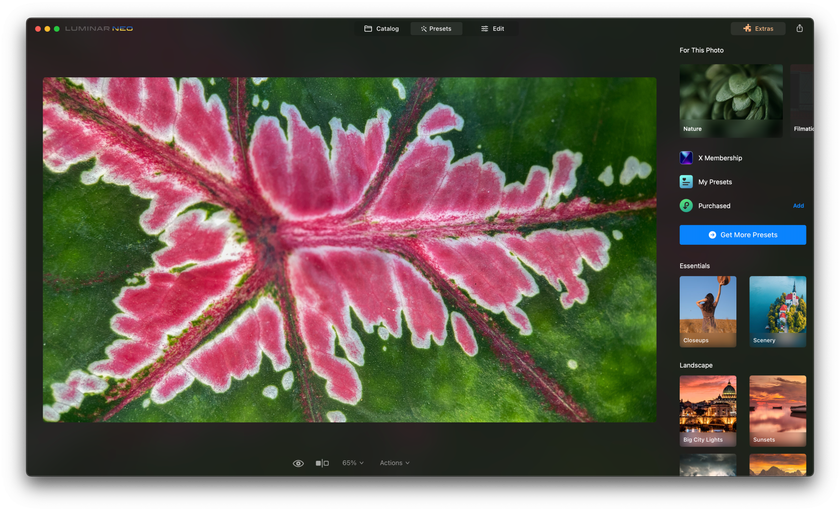Open the Actions dropdown

click(x=394, y=463)
